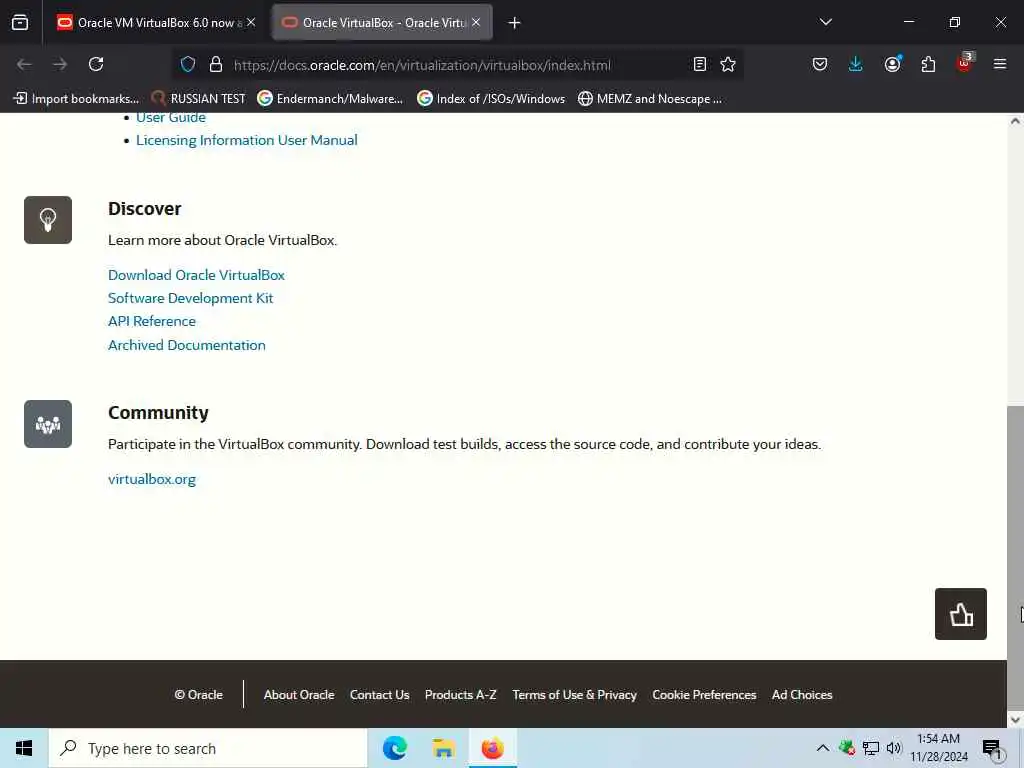1024x768 pixels.
Task: View site security padlock info
Action: 216,64
